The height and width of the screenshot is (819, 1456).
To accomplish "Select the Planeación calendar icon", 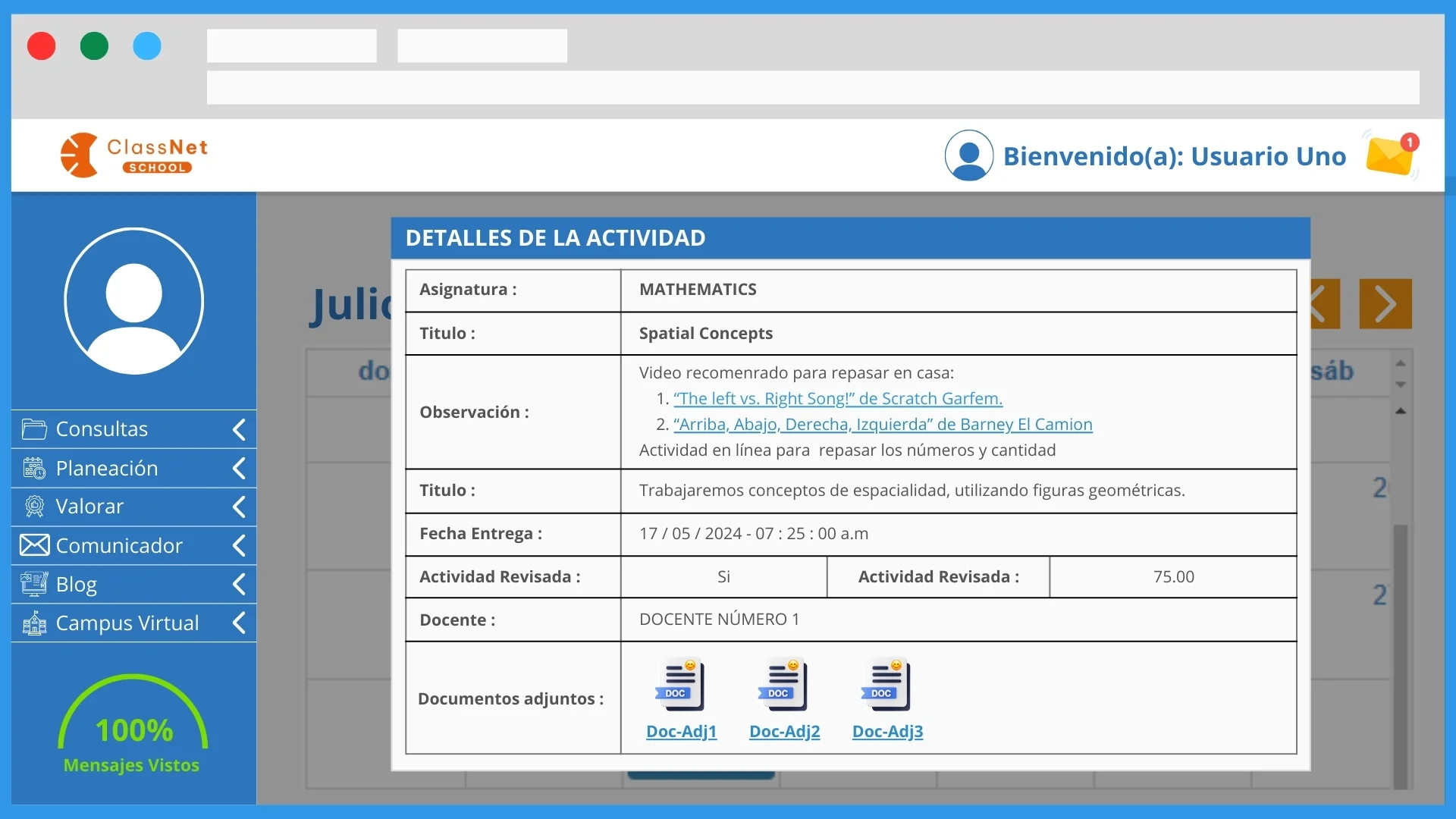I will tap(33, 468).
